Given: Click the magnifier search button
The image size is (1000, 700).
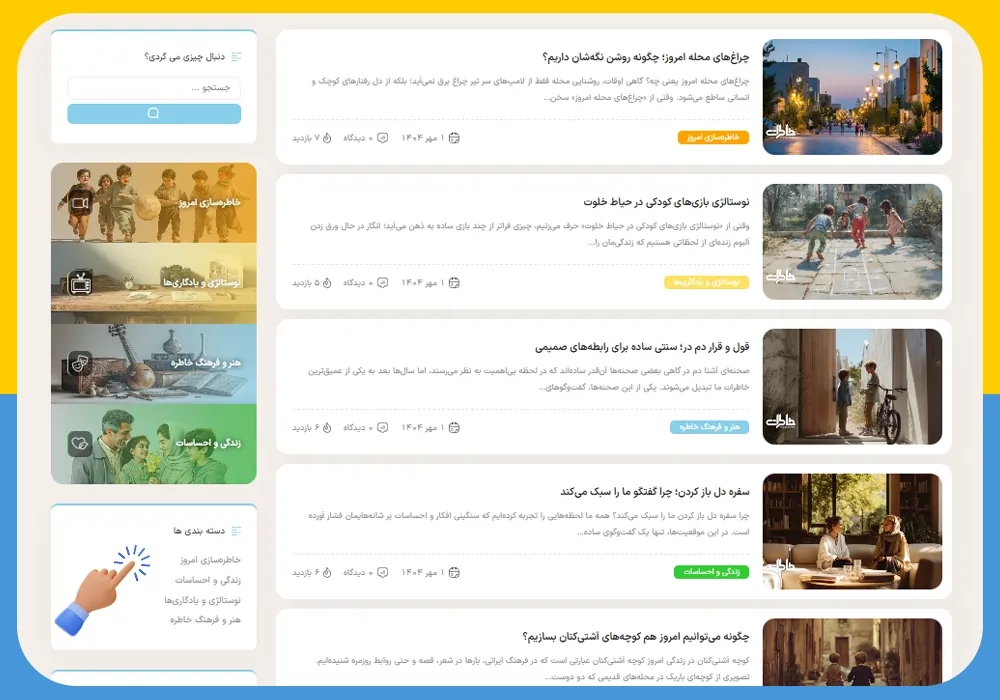Looking at the screenshot, I should tap(153, 114).
